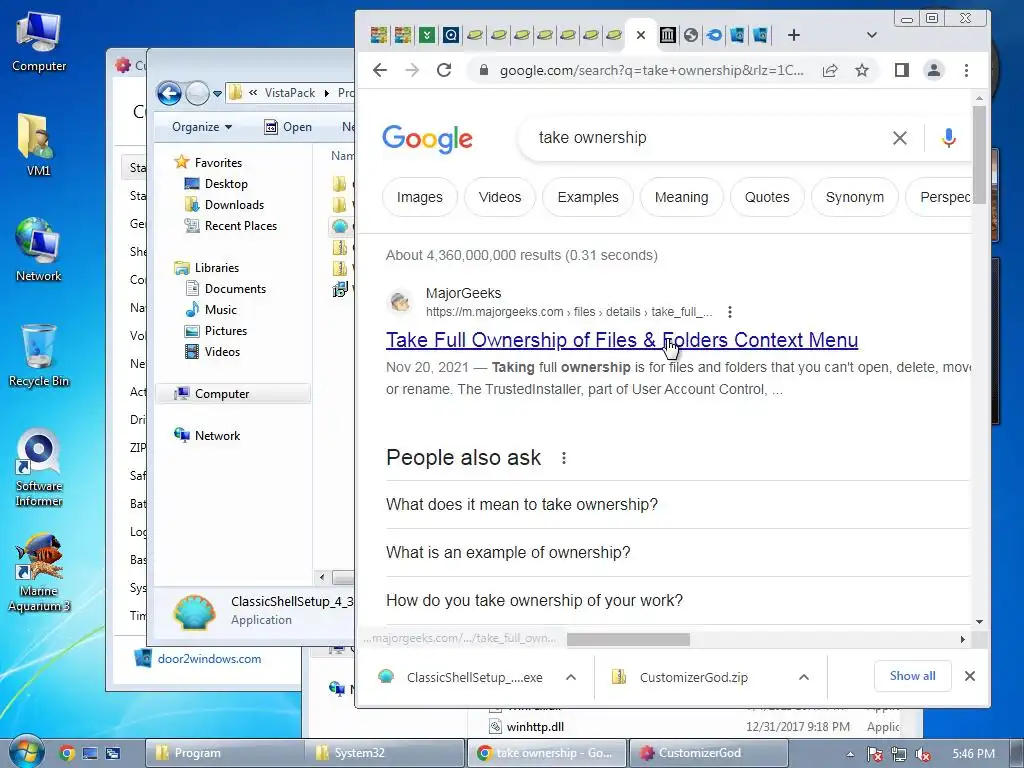The height and width of the screenshot is (768, 1024).
Task: Bookmark this tab with the star icon
Action: [862, 71]
